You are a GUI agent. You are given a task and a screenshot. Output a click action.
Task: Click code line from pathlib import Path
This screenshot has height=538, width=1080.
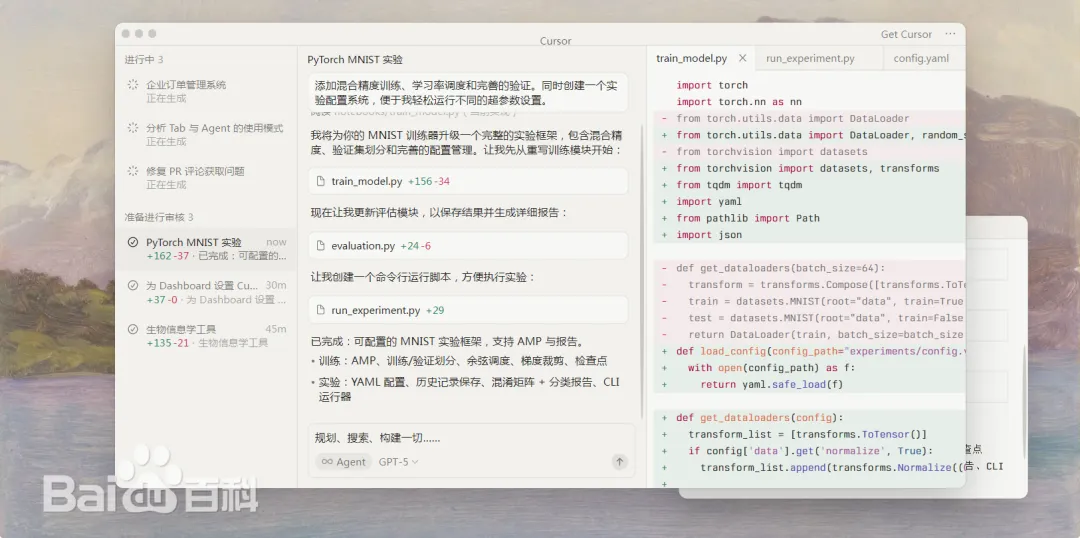pyautogui.click(x=748, y=218)
